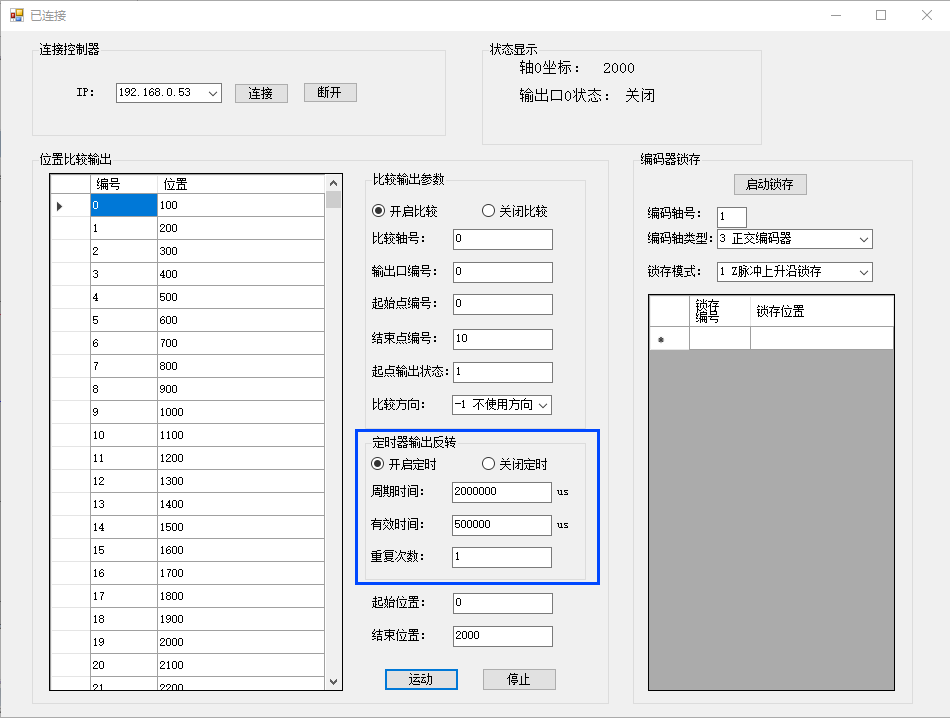This screenshot has height=718, width=950.
Task: Maximize the 已连接 window
Action: click(x=881, y=15)
